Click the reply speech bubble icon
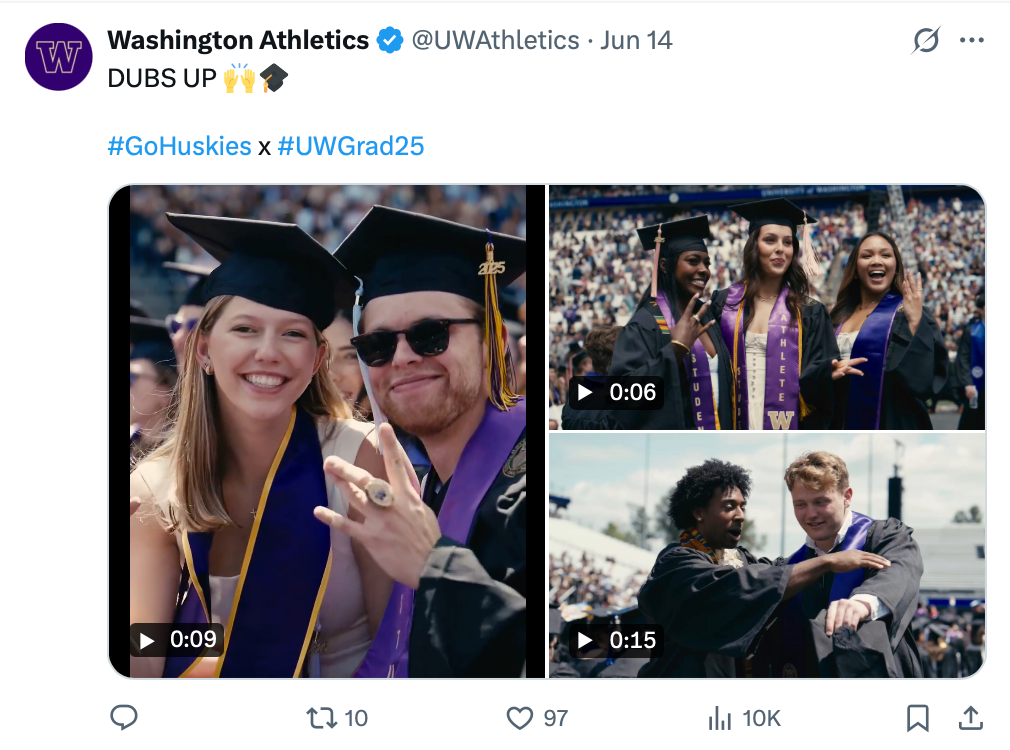Image resolution: width=1010 pixels, height=750 pixels. (x=124, y=717)
